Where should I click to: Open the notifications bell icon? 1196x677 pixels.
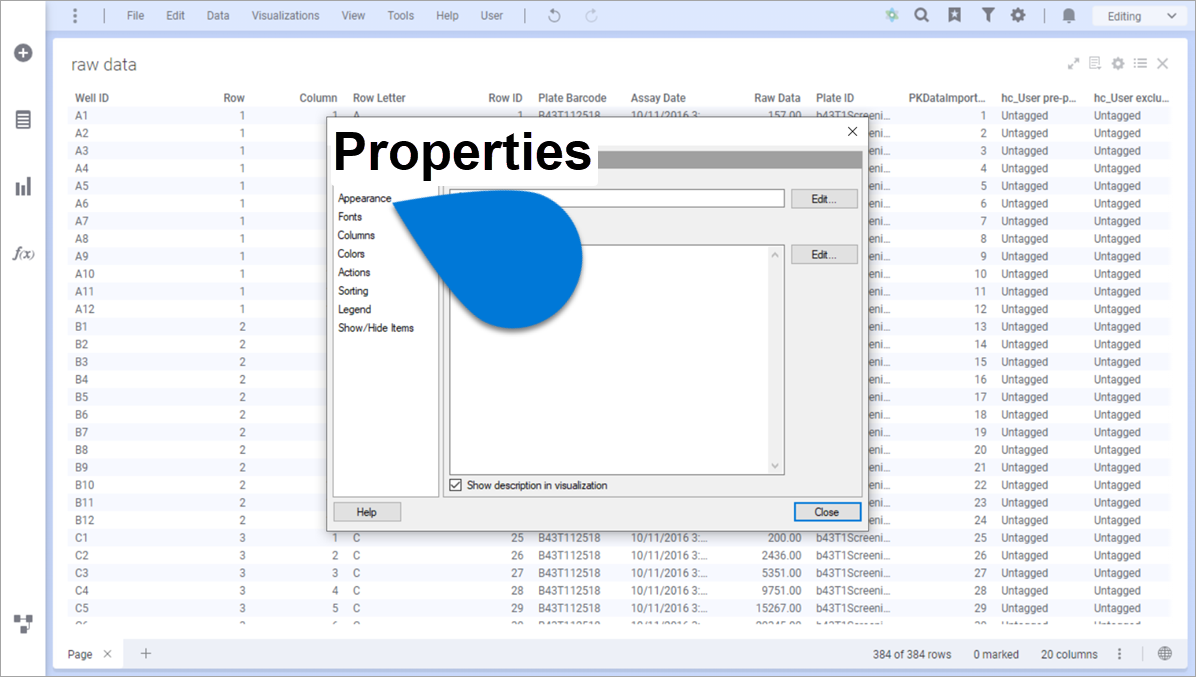point(1069,15)
